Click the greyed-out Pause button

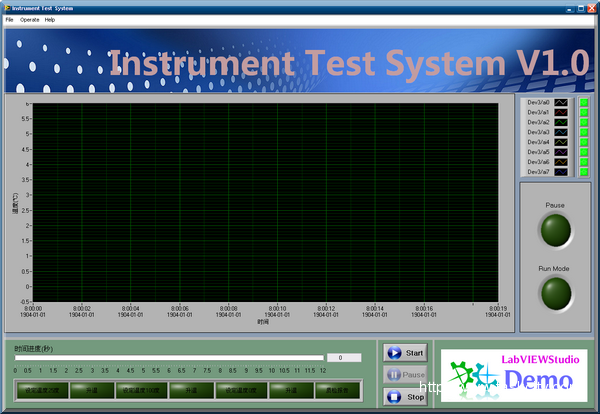[x=405, y=375]
